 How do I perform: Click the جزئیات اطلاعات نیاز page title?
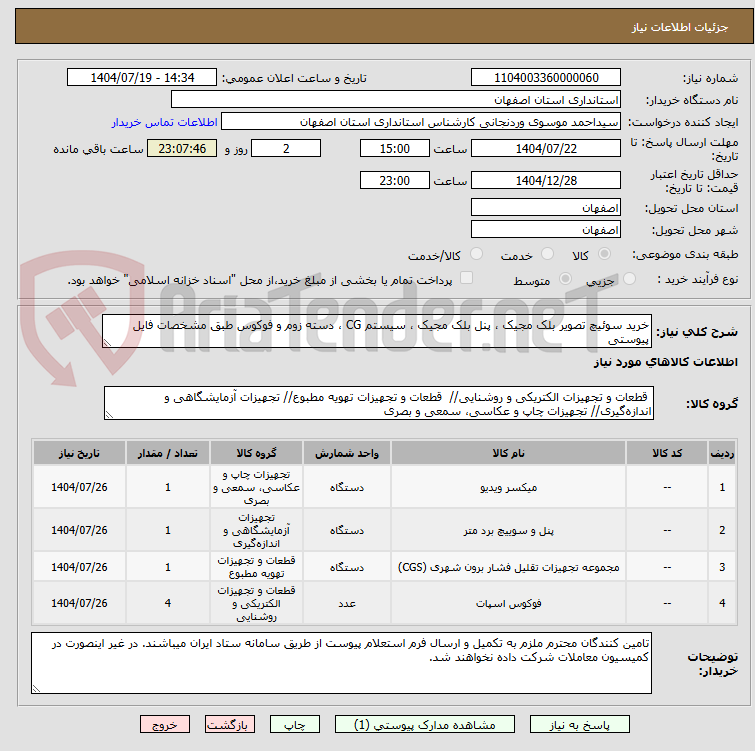tap(680, 27)
